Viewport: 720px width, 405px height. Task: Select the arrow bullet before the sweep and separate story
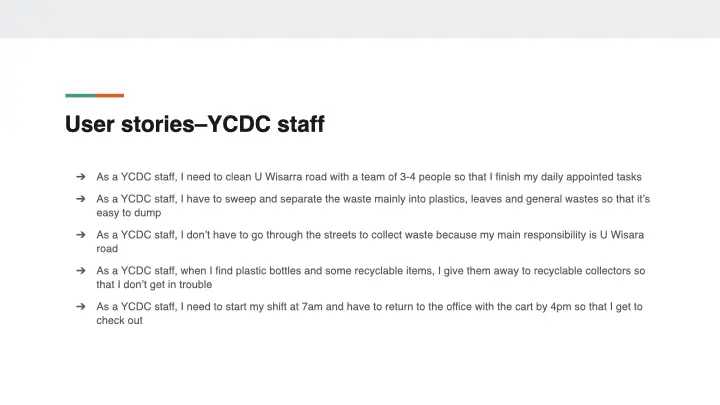click(x=80, y=199)
